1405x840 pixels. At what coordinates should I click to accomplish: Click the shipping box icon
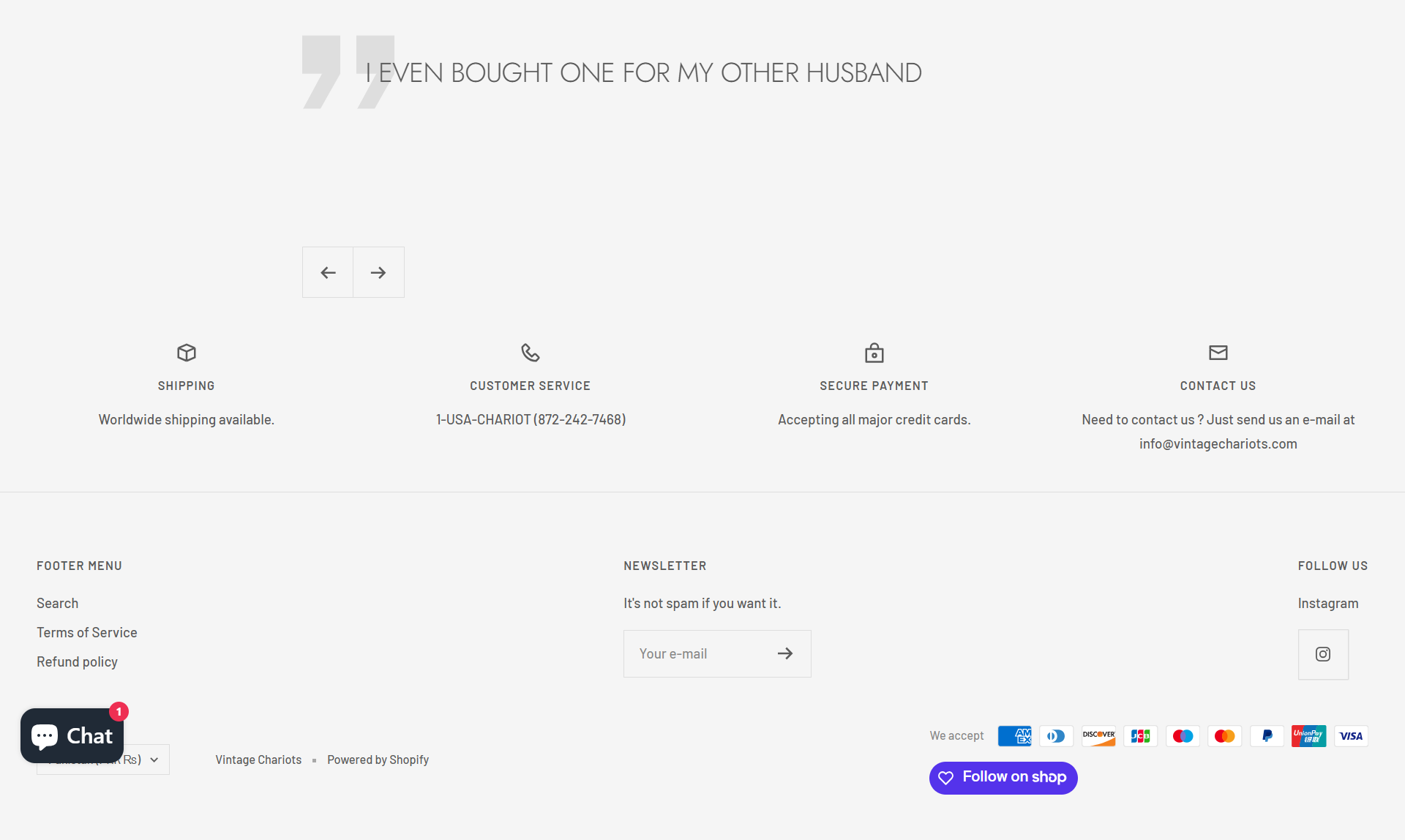(187, 353)
